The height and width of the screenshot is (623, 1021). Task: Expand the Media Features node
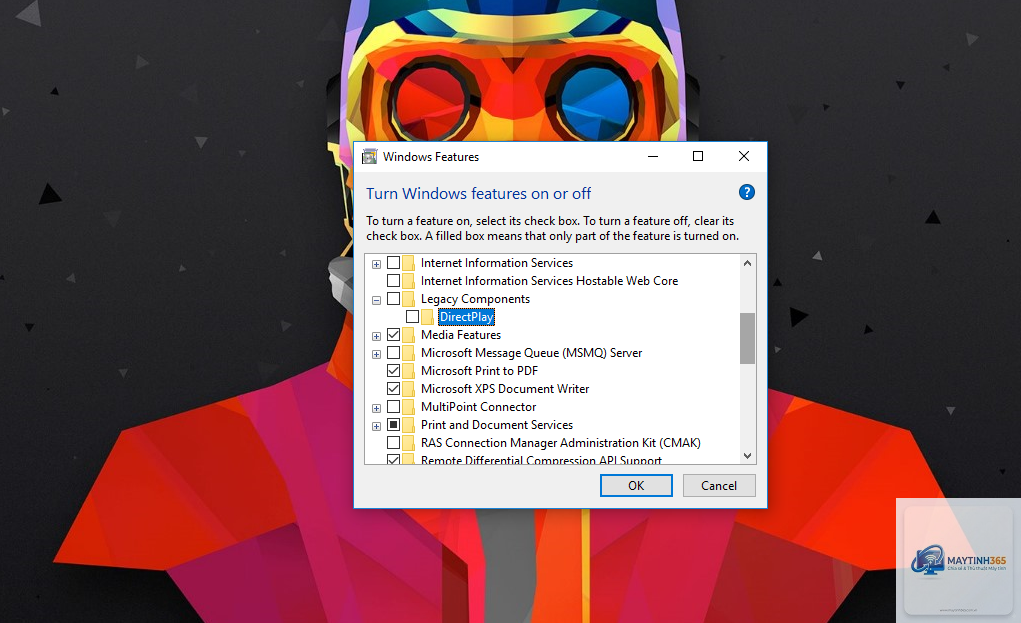(x=376, y=337)
